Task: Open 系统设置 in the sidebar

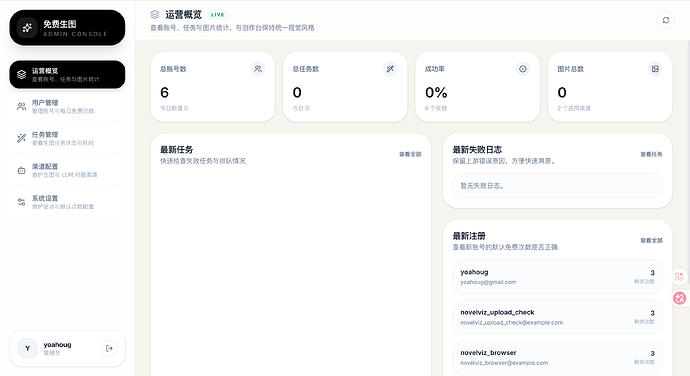Action: 67,202
